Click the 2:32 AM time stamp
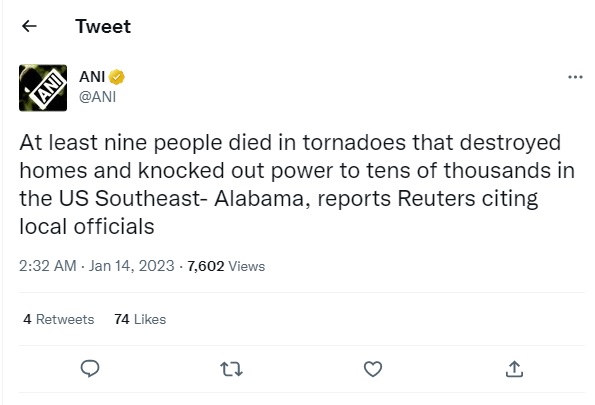 pyautogui.click(x=48, y=266)
